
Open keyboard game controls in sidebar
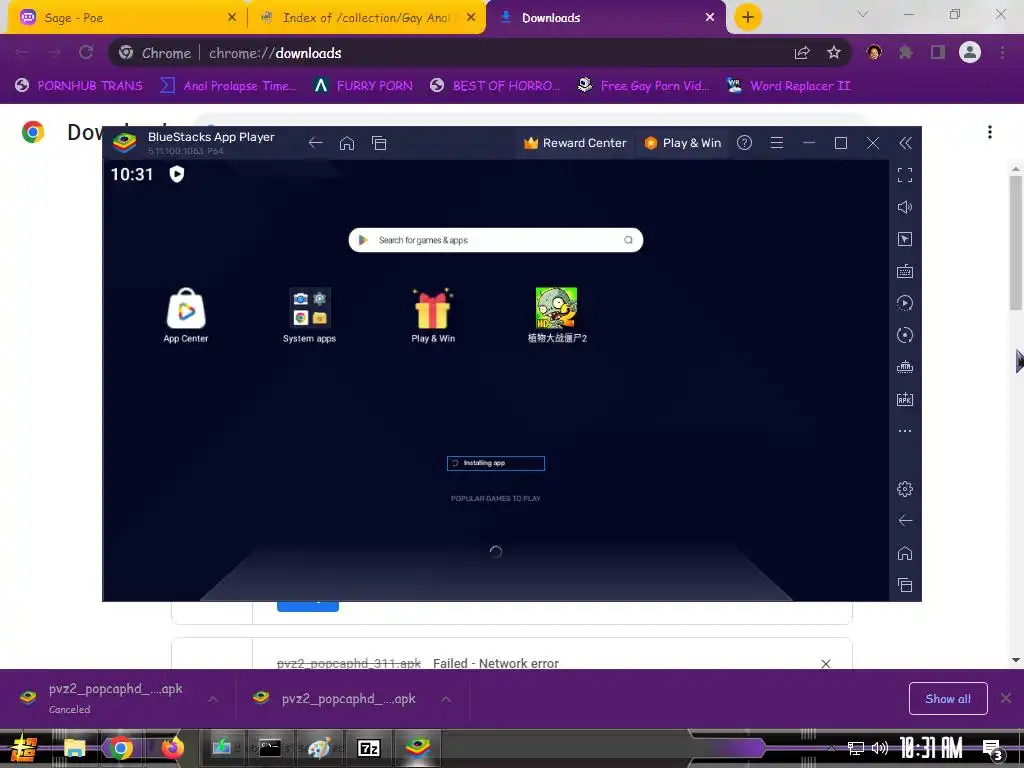[904, 271]
